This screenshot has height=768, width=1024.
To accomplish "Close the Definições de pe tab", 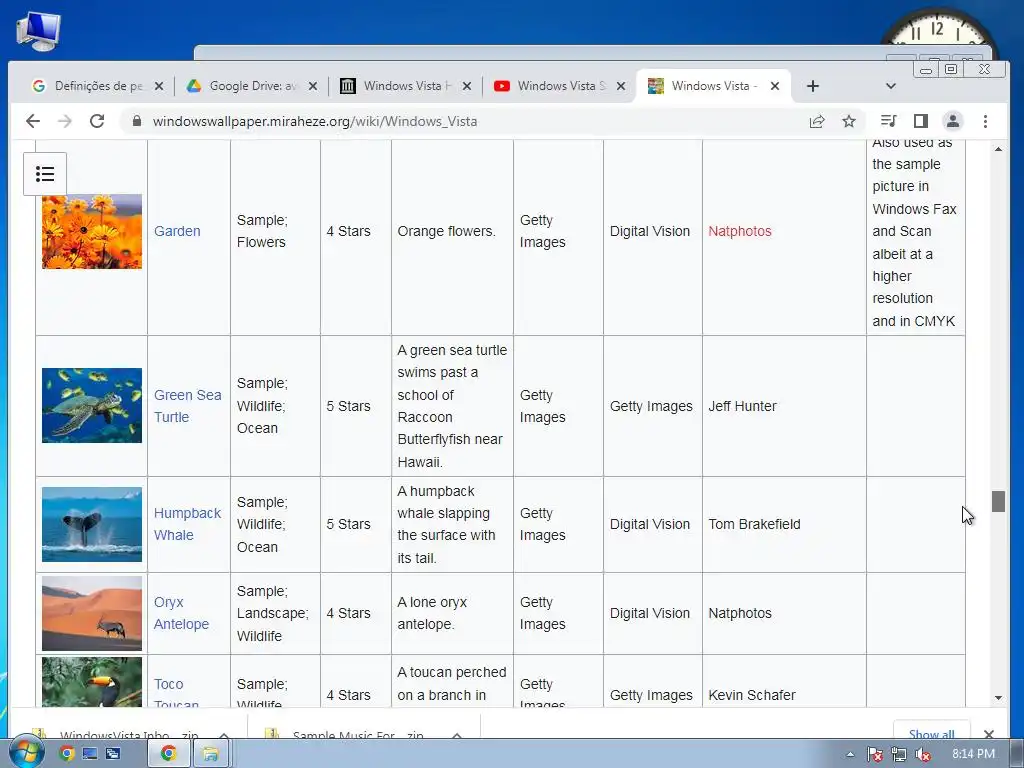I will (159, 86).
